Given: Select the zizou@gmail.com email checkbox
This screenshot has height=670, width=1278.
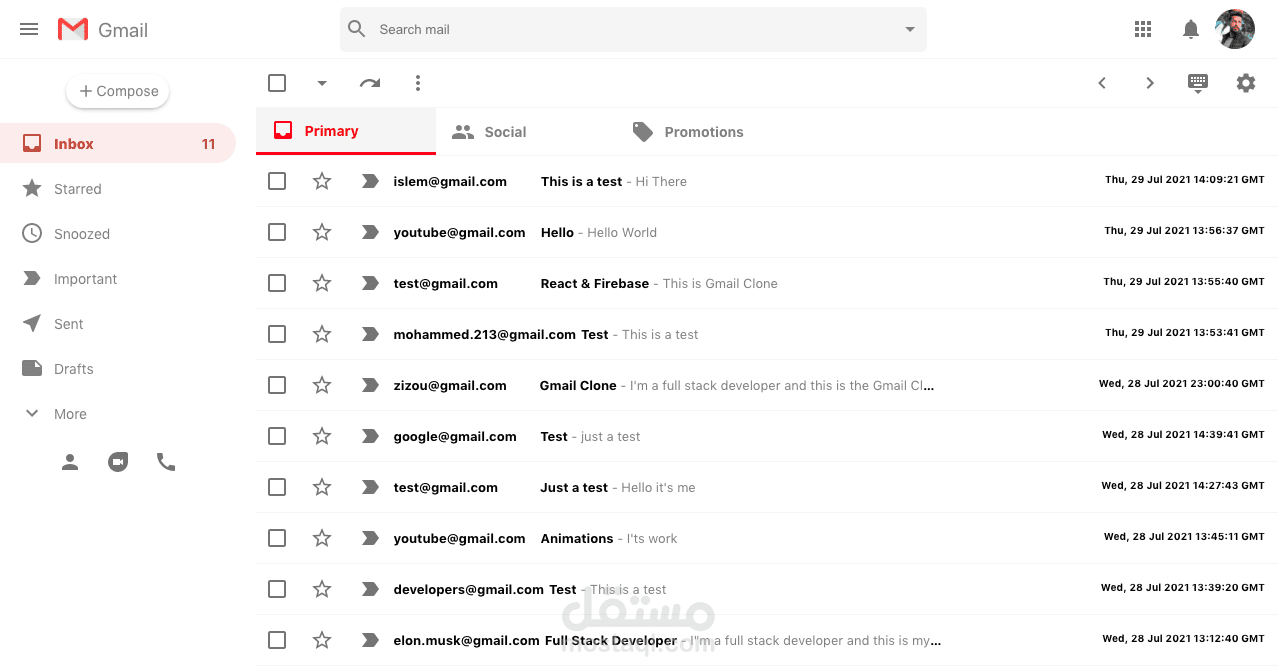Looking at the screenshot, I should click(x=277, y=385).
